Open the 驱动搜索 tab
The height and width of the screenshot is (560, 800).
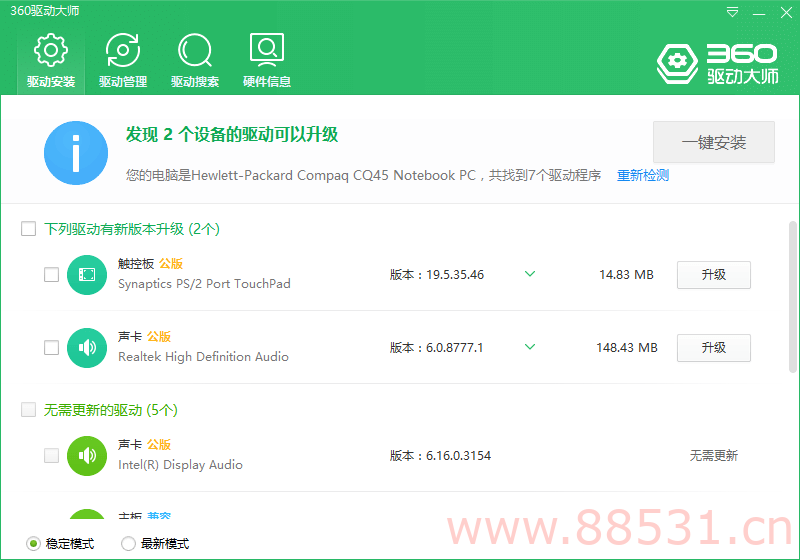coord(195,60)
